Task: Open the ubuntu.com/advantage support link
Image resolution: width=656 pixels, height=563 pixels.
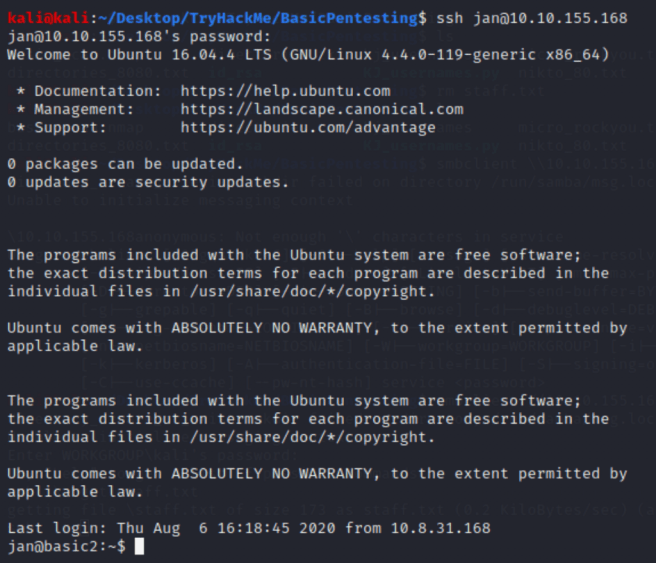Action: [308, 127]
